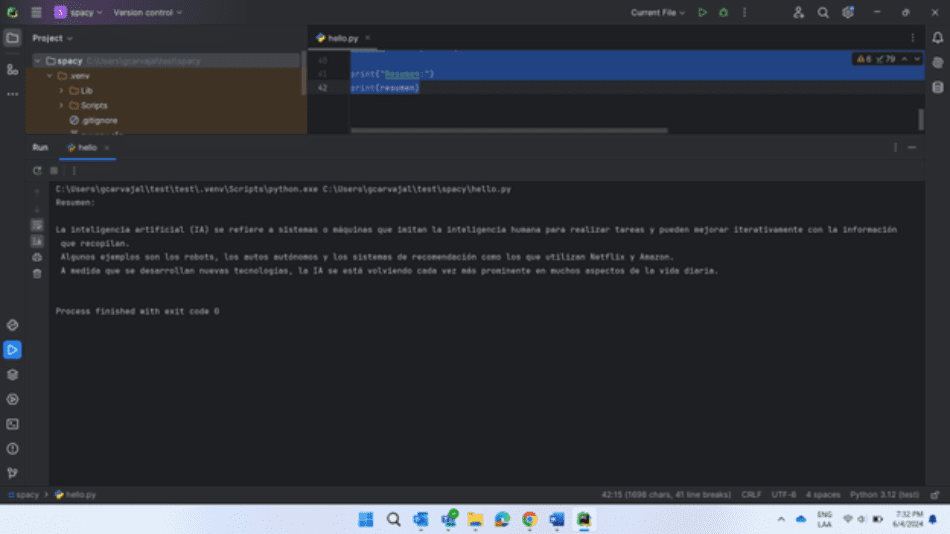
Task: Open the Python Packages tool window
Action: point(12,374)
